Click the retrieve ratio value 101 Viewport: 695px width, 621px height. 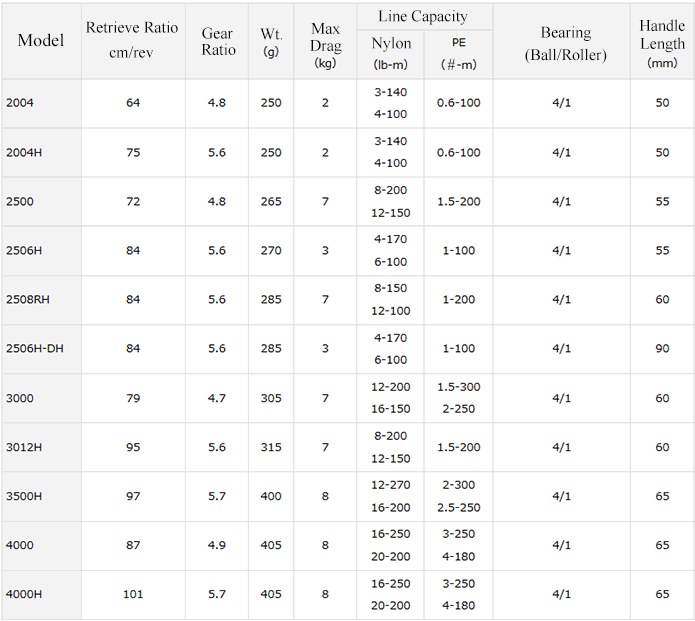coord(133,594)
